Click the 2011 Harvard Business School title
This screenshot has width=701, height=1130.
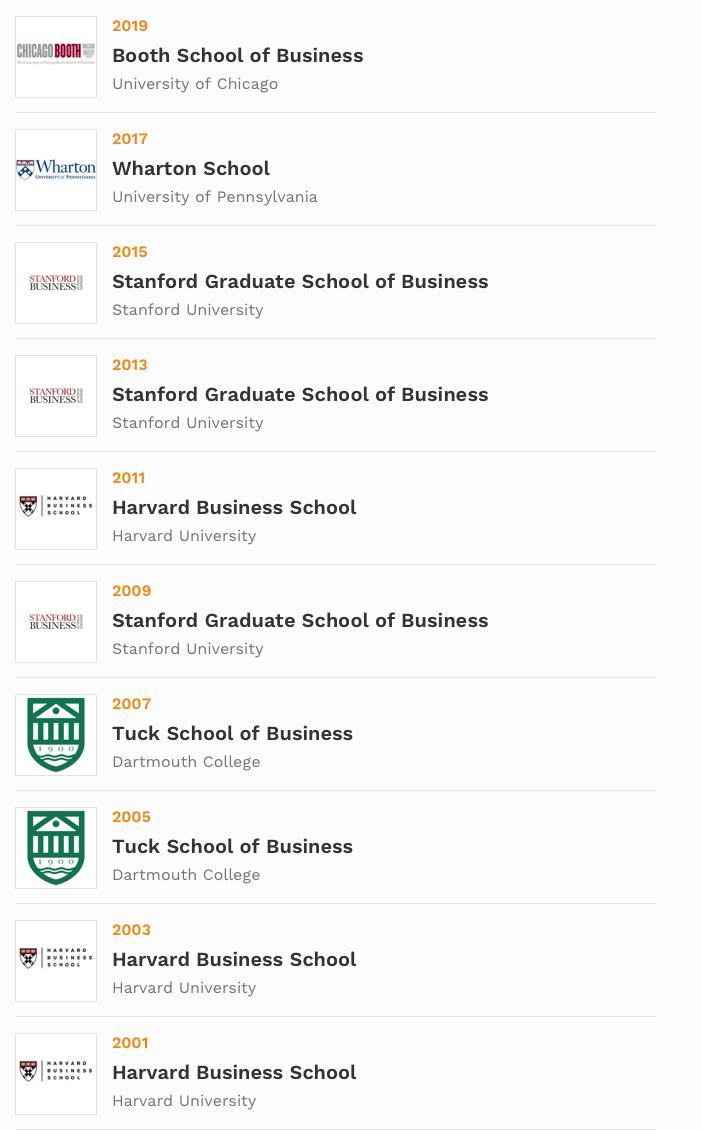coord(234,507)
